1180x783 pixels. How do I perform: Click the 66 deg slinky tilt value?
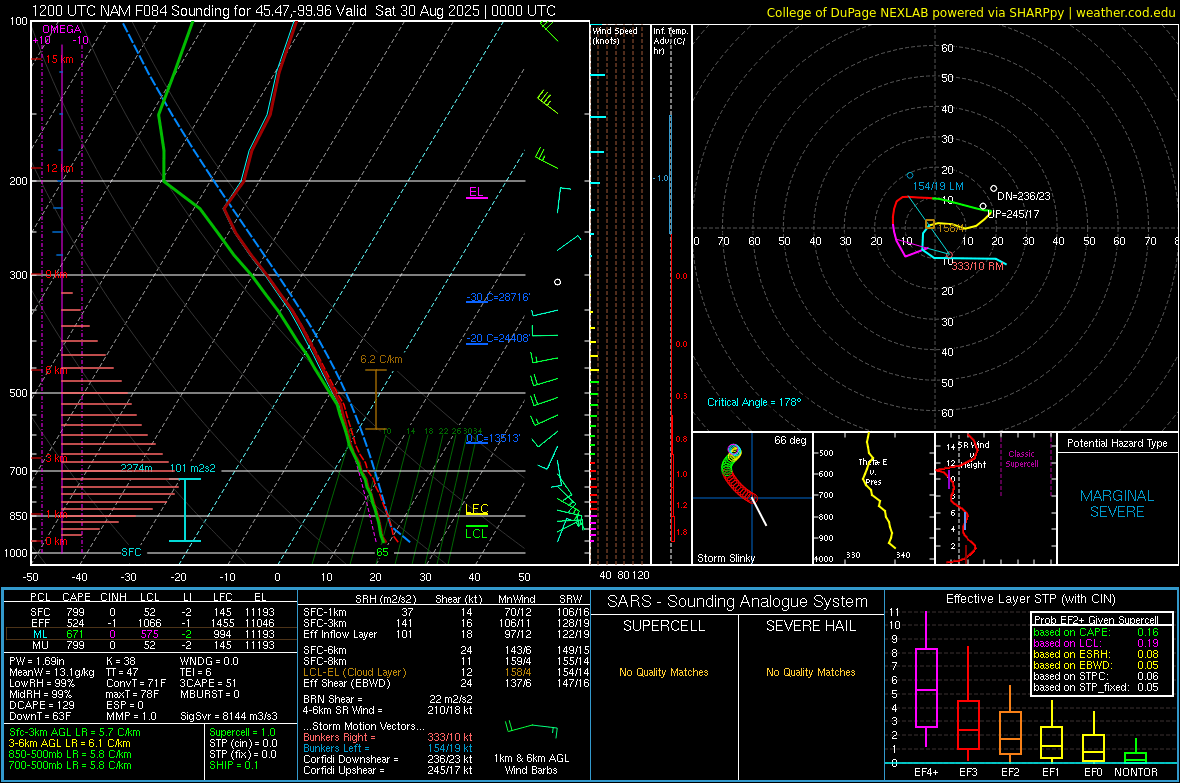(790, 440)
